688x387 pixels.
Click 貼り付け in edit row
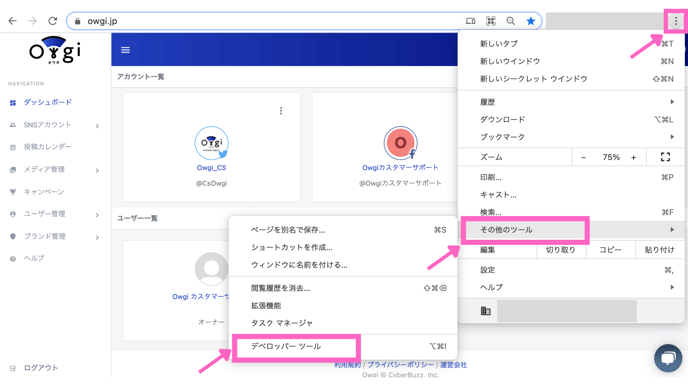(x=659, y=250)
